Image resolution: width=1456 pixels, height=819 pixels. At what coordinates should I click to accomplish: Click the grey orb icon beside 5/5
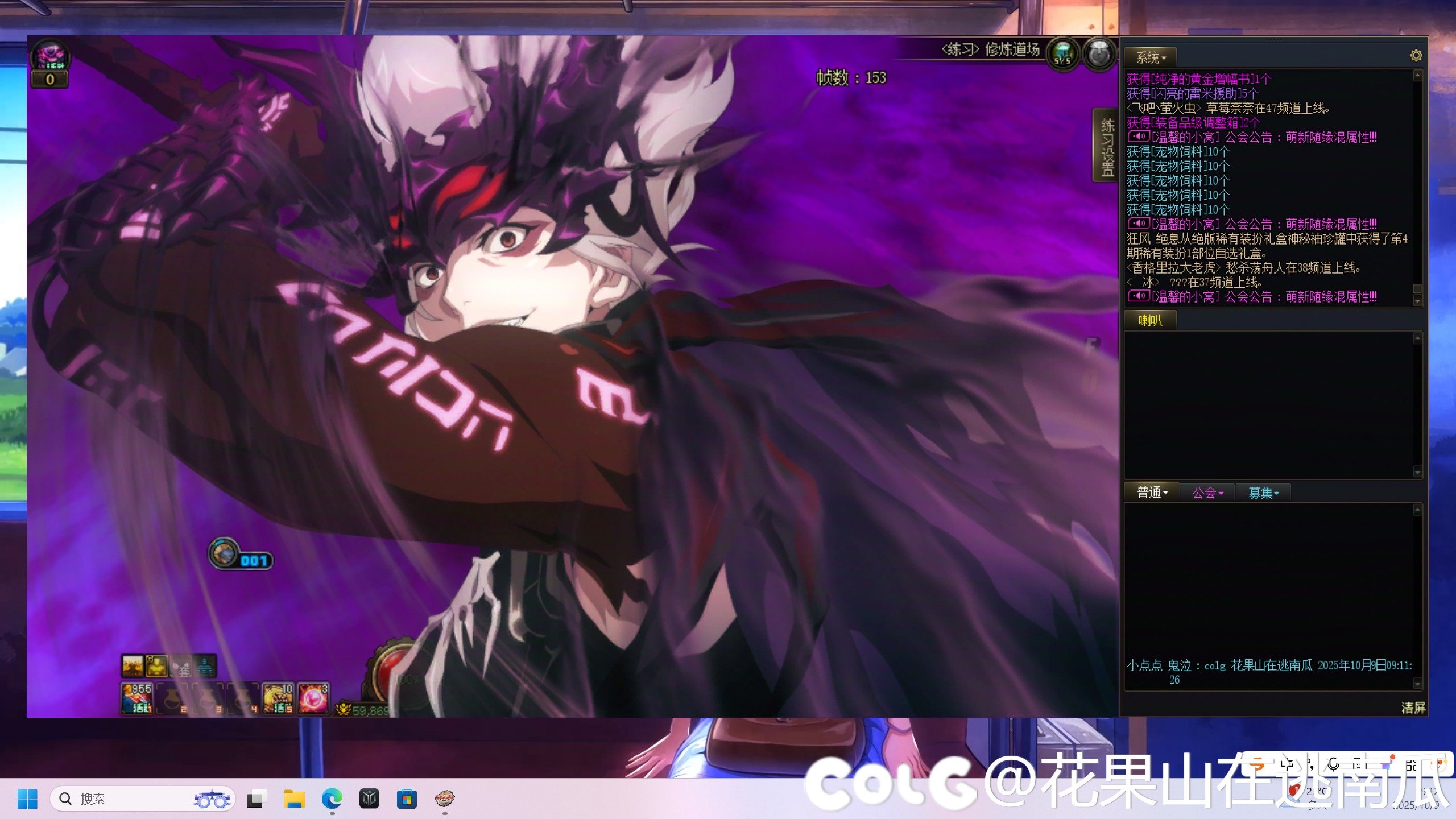[1098, 54]
